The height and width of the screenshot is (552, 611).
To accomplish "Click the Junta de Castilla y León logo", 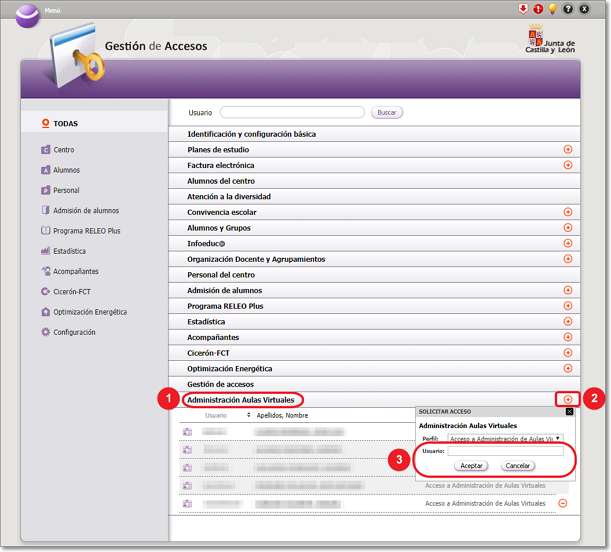I will pos(550,43).
